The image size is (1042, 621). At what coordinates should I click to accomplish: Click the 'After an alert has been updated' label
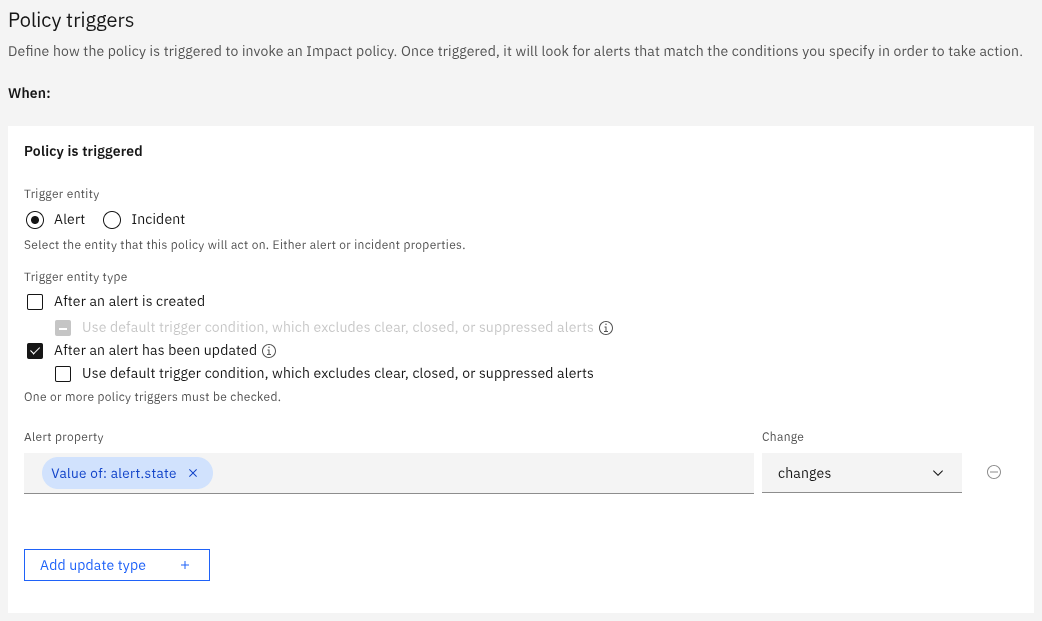156,350
